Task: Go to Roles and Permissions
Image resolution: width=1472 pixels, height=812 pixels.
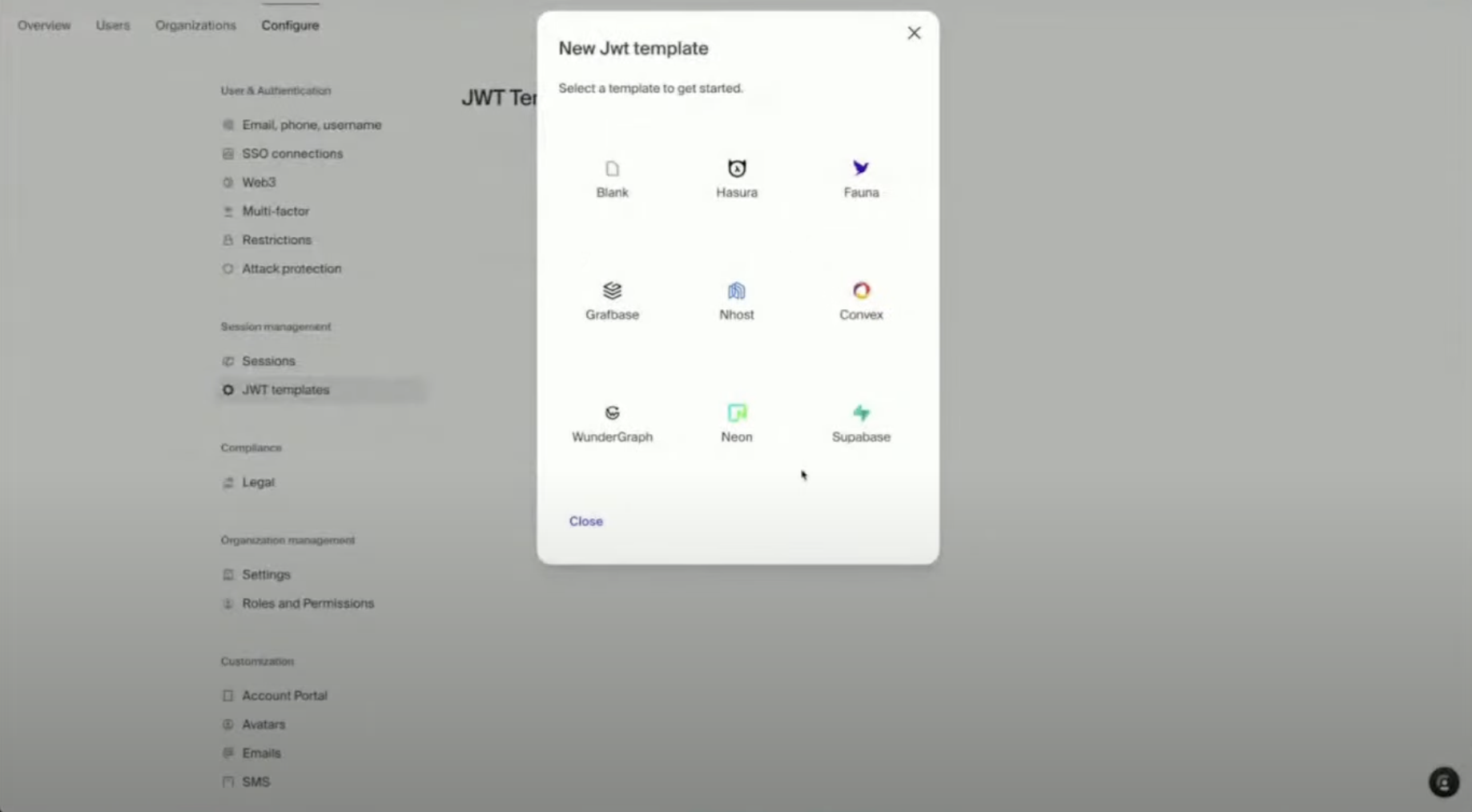Action: (x=308, y=604)
